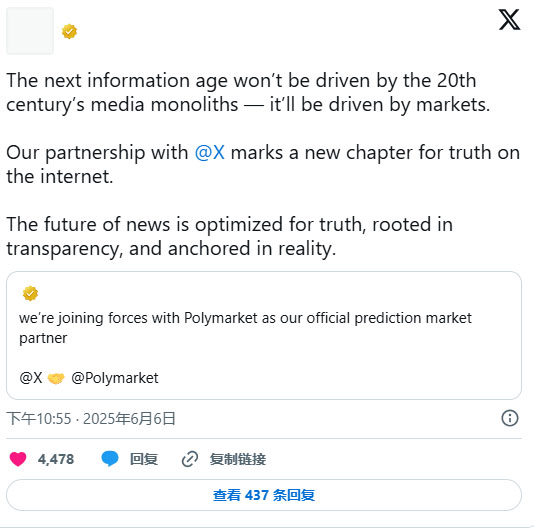Image resolution: width=534 pixels, height=529 pixels.
Task: View replies with 查看 437 条回复
Action: [x=264, y=495]
